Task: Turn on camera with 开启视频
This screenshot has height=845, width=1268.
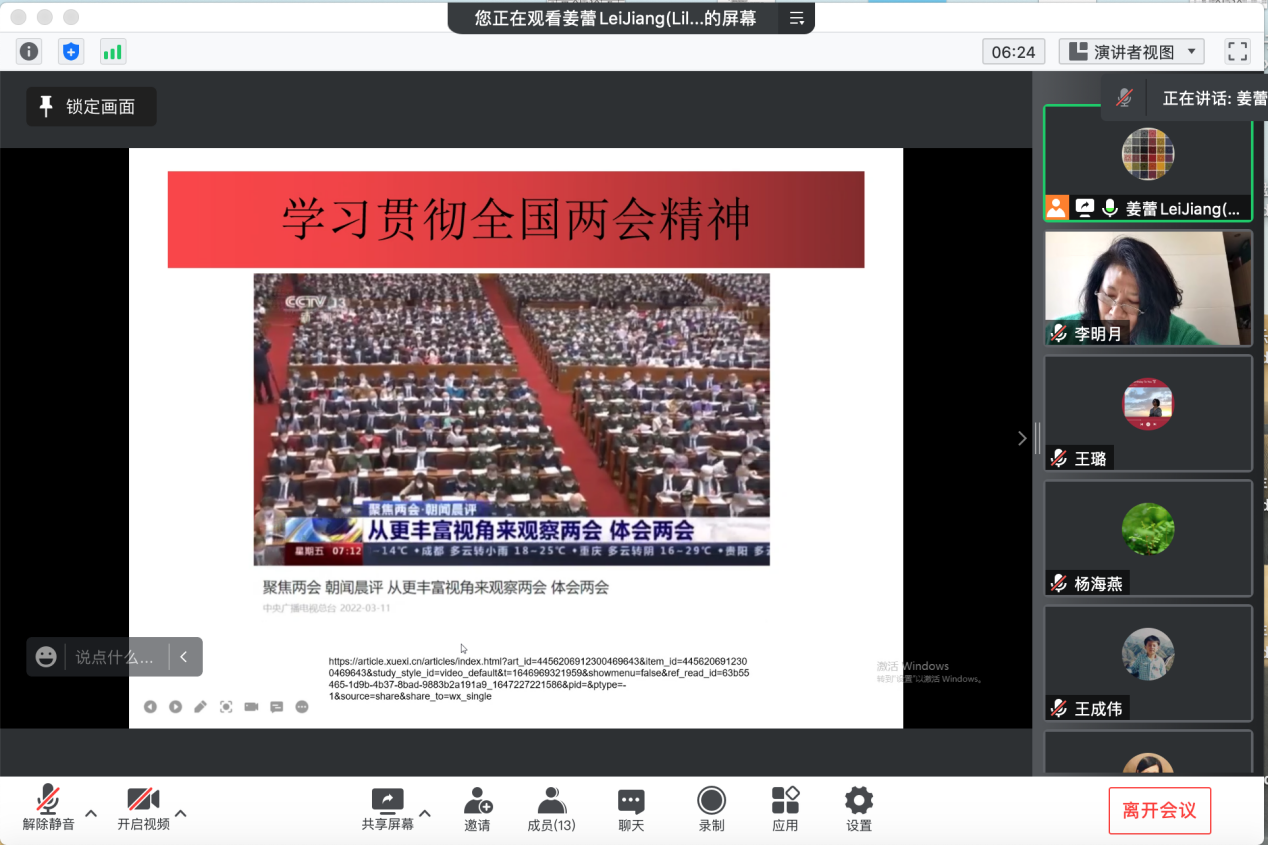Action: point(143,809)
